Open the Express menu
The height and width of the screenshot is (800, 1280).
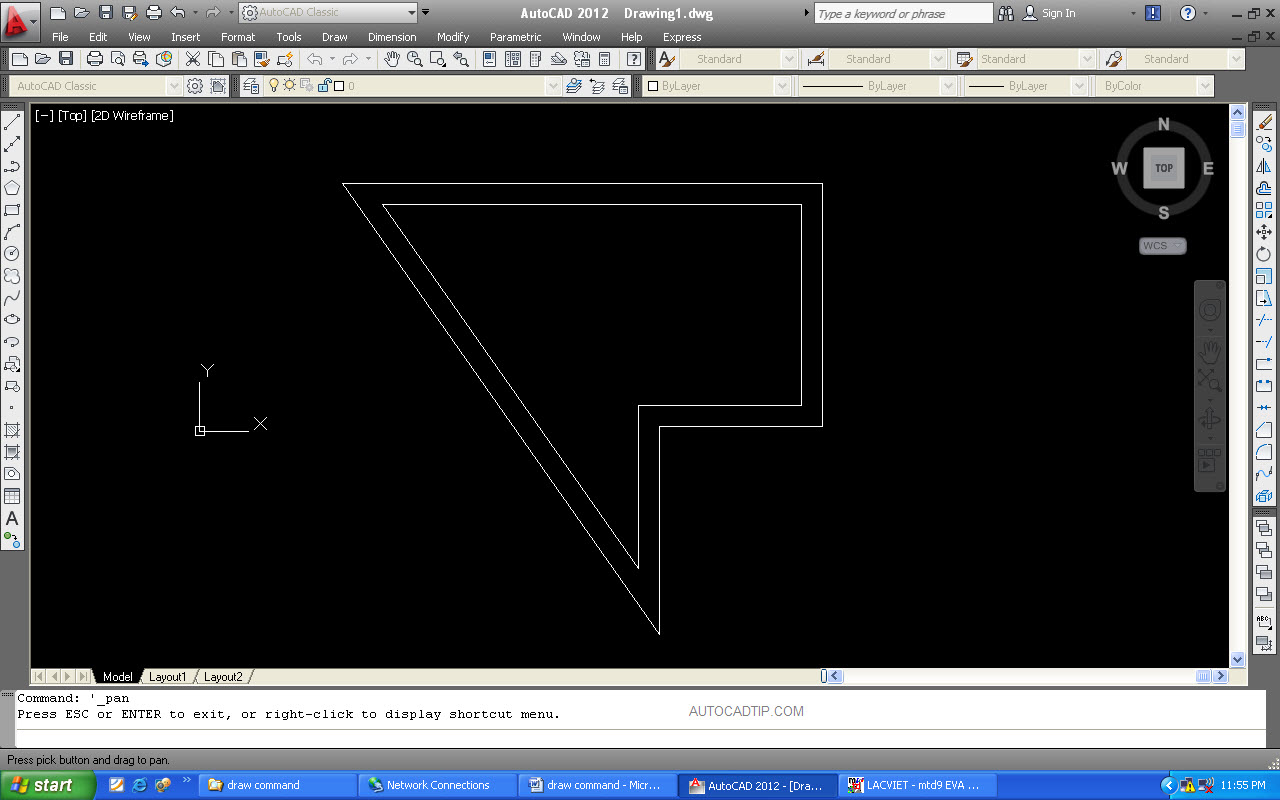pos(682,37)
